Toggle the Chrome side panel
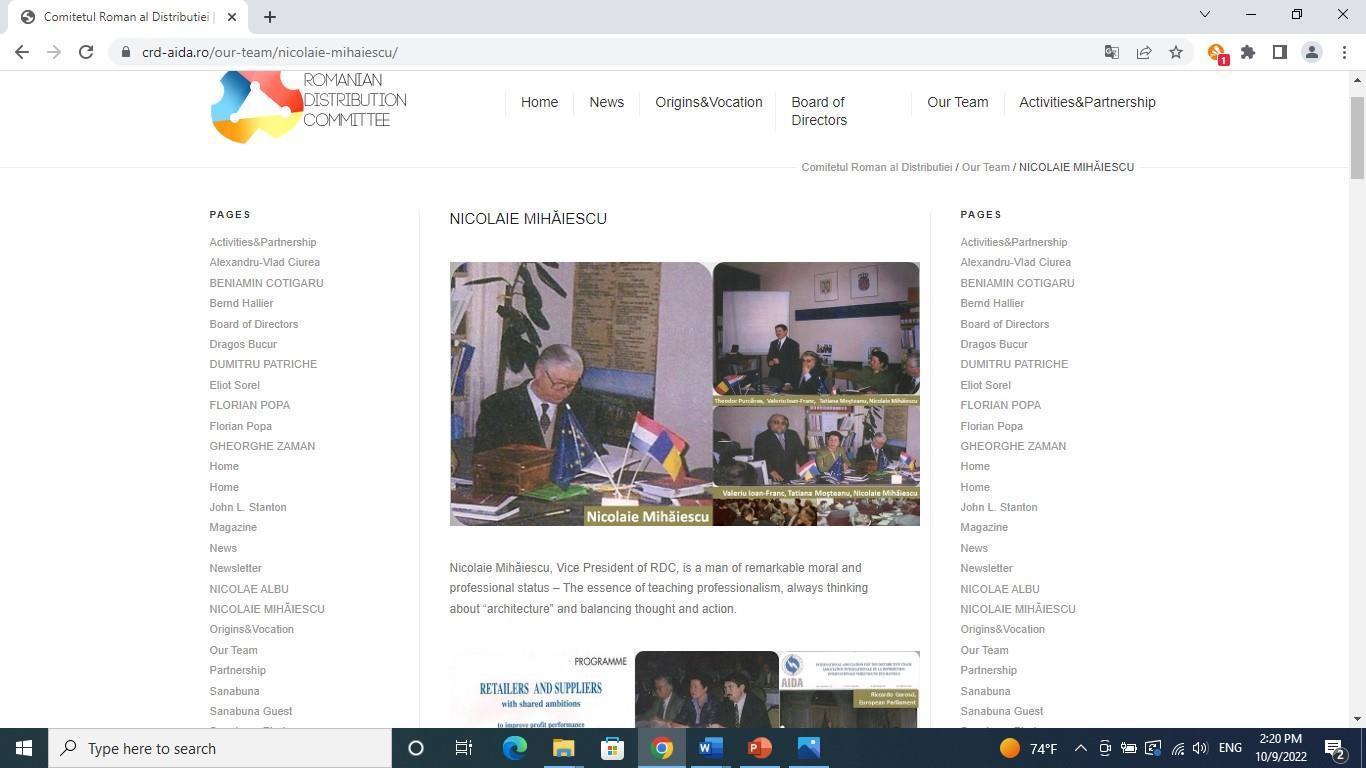The image size is (1366, 768). click(x=1279, y=52)
